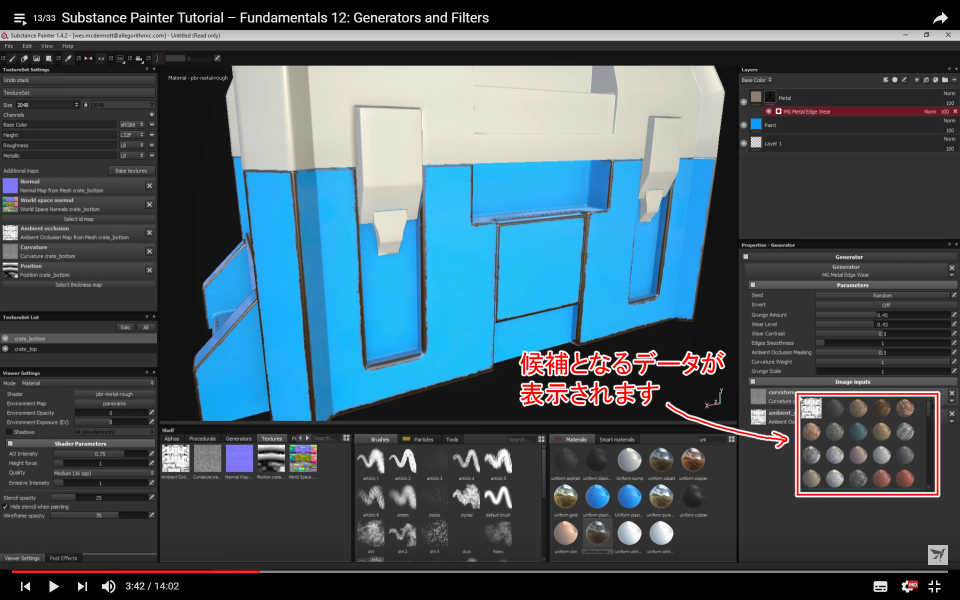
Task: Click the blue Paint layer color swatch
Action: [756, 125]
